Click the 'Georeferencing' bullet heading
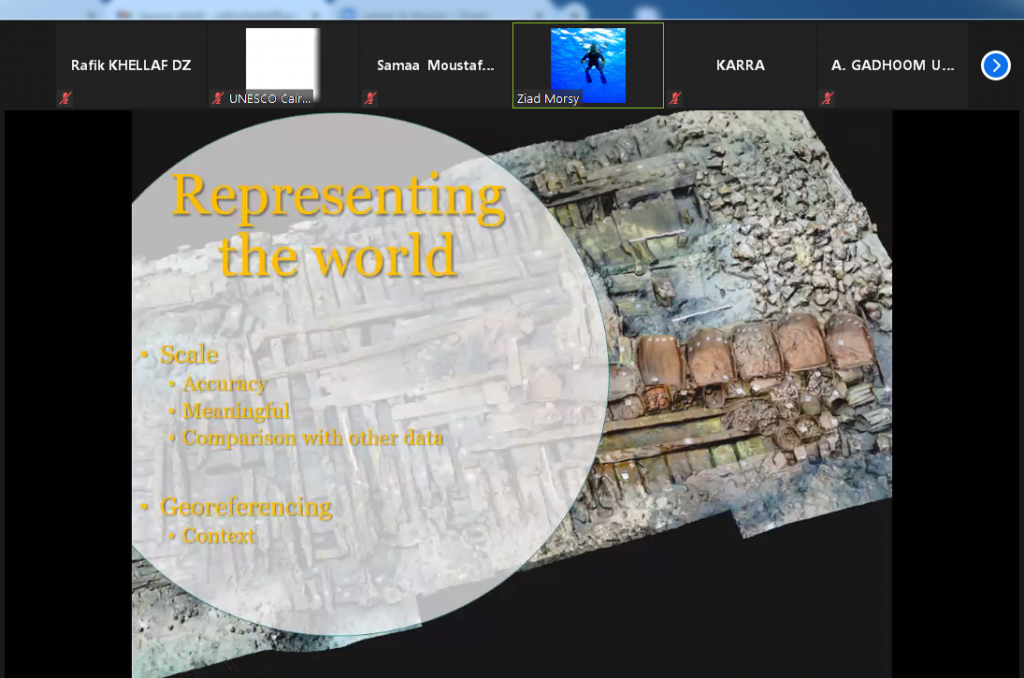Screen dimensions: 1024x678 tap(246, 507)
